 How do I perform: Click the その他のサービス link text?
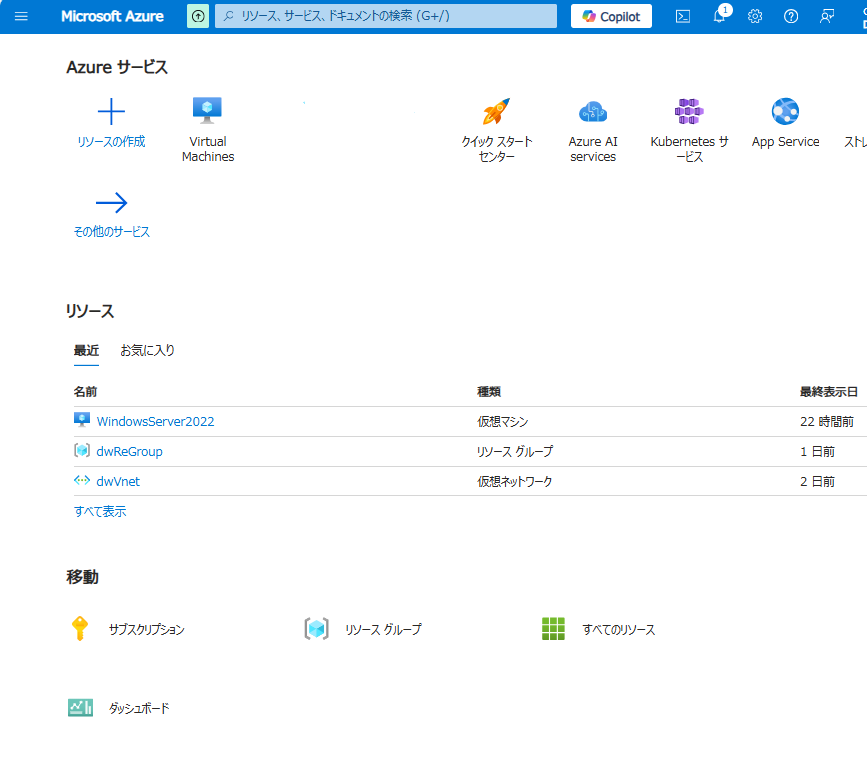pos(112,232)
